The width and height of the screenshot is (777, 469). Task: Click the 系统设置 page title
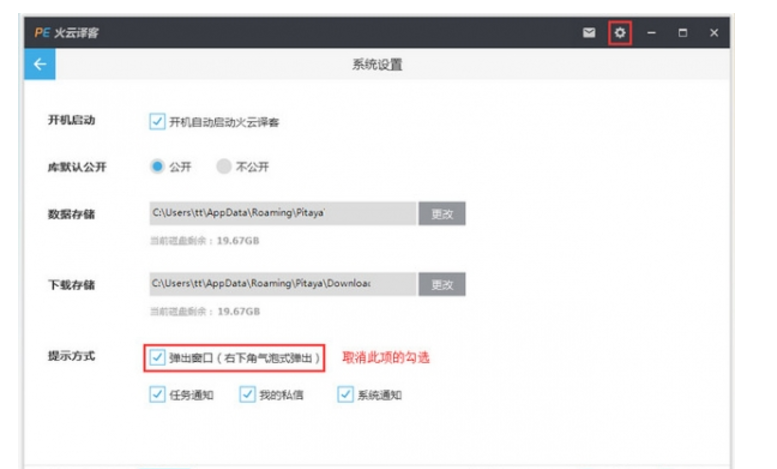[377, 65]
